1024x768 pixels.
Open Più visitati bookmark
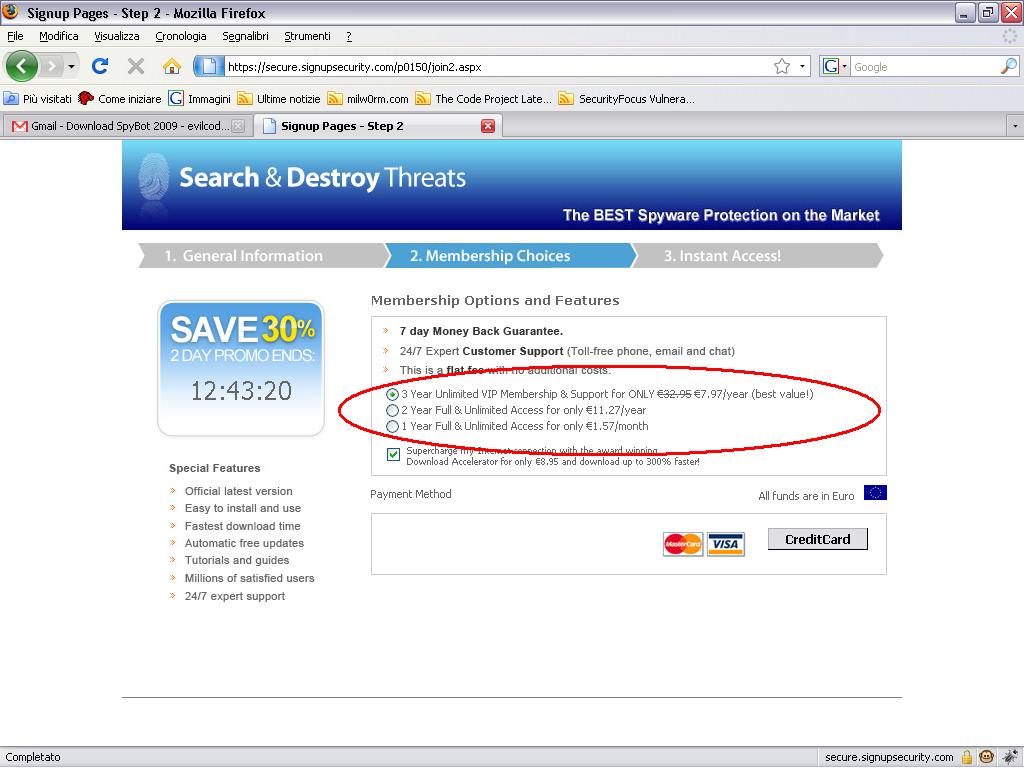coord(38,99)
